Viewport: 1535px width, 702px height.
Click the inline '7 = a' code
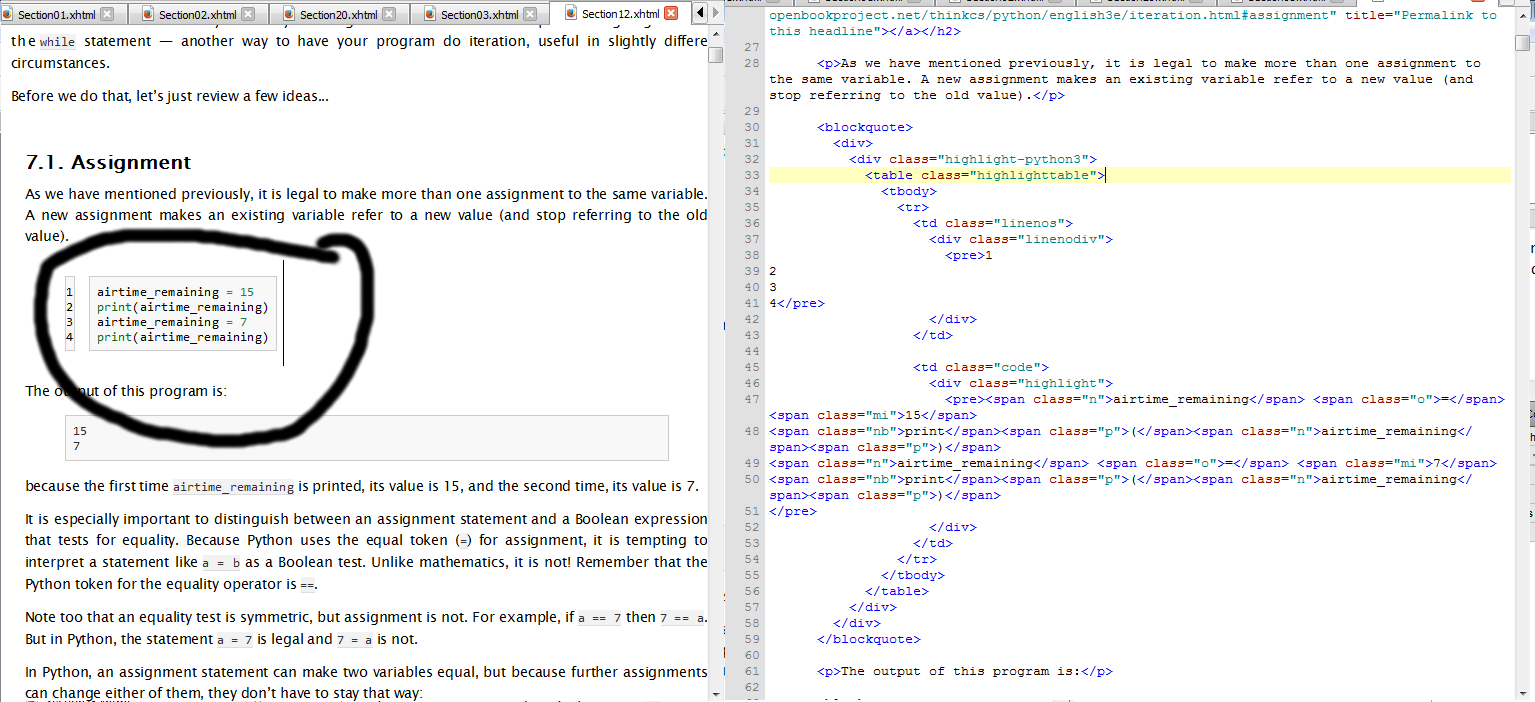coord(357,640)
